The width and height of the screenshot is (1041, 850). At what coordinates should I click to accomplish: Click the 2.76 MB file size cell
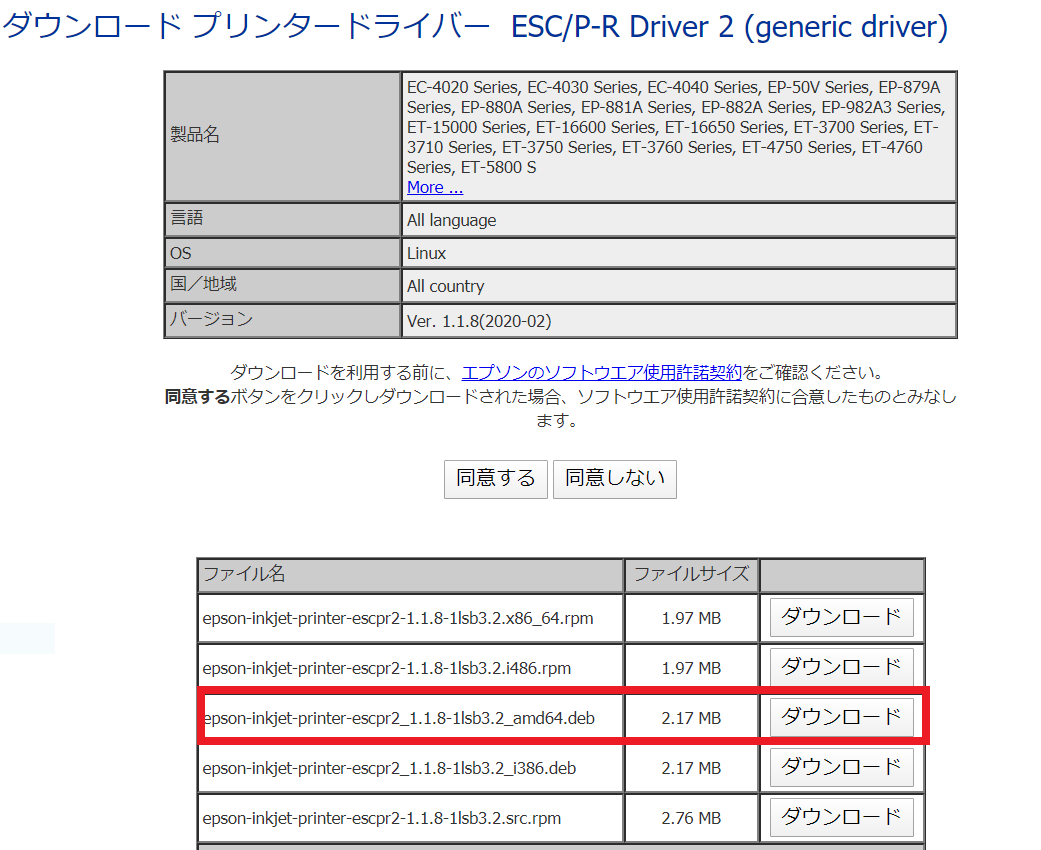pos(691,818)
